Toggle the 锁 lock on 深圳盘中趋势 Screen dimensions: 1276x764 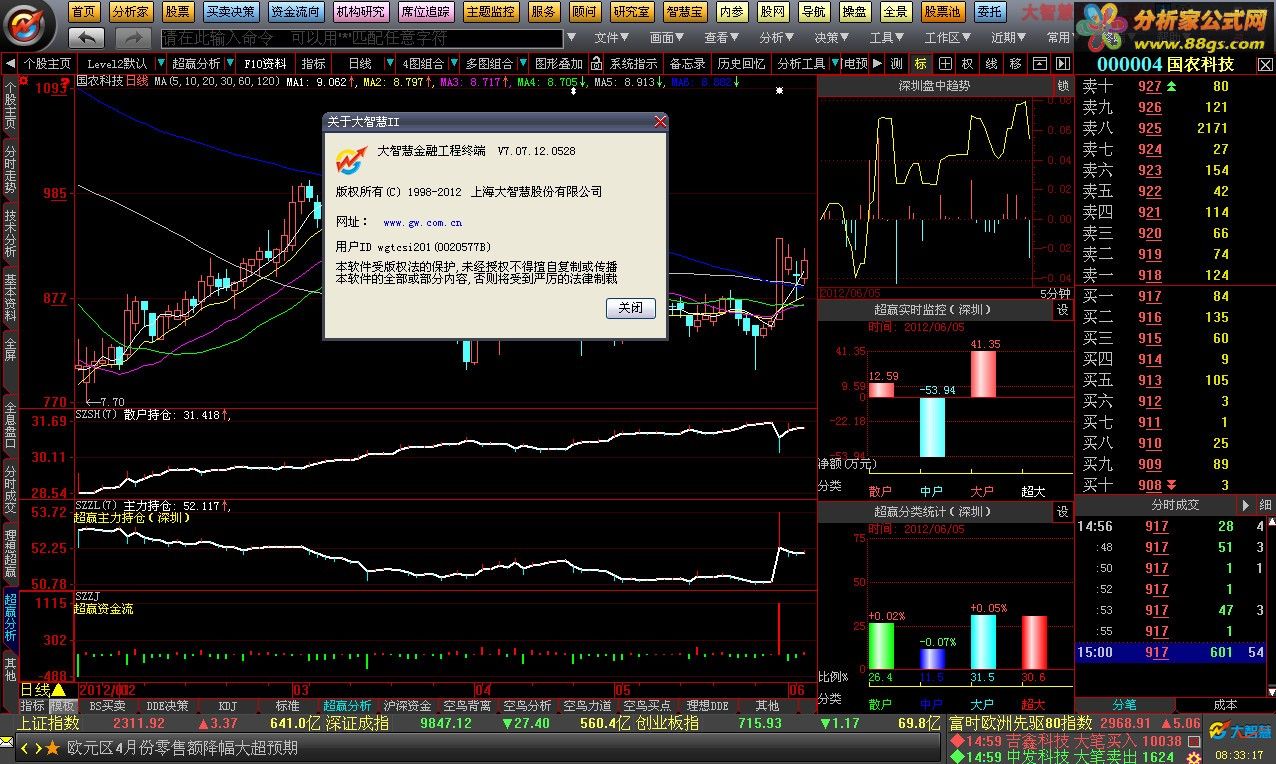[1063, 86]
